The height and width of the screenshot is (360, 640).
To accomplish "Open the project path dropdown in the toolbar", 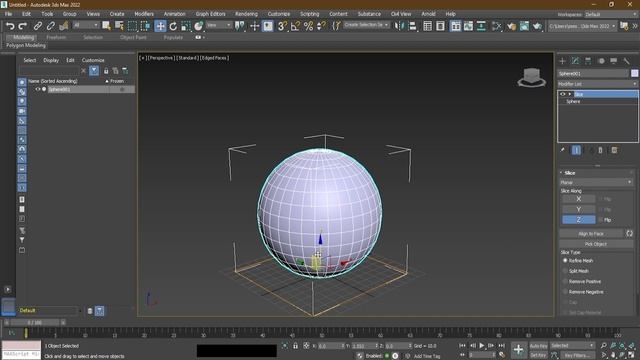I will tap(582, 26).
